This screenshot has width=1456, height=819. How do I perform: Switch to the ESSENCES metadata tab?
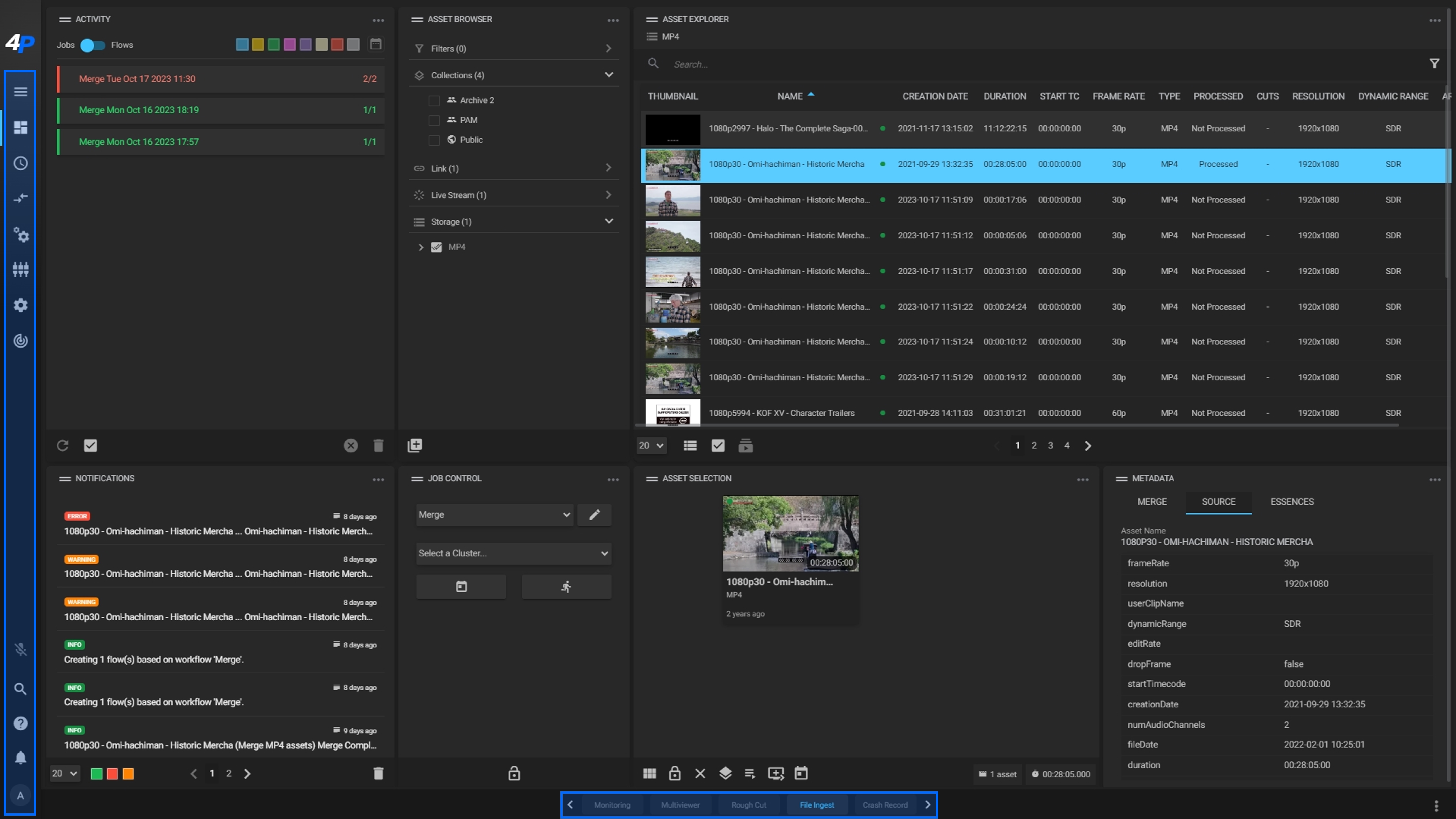(1291, 501)
